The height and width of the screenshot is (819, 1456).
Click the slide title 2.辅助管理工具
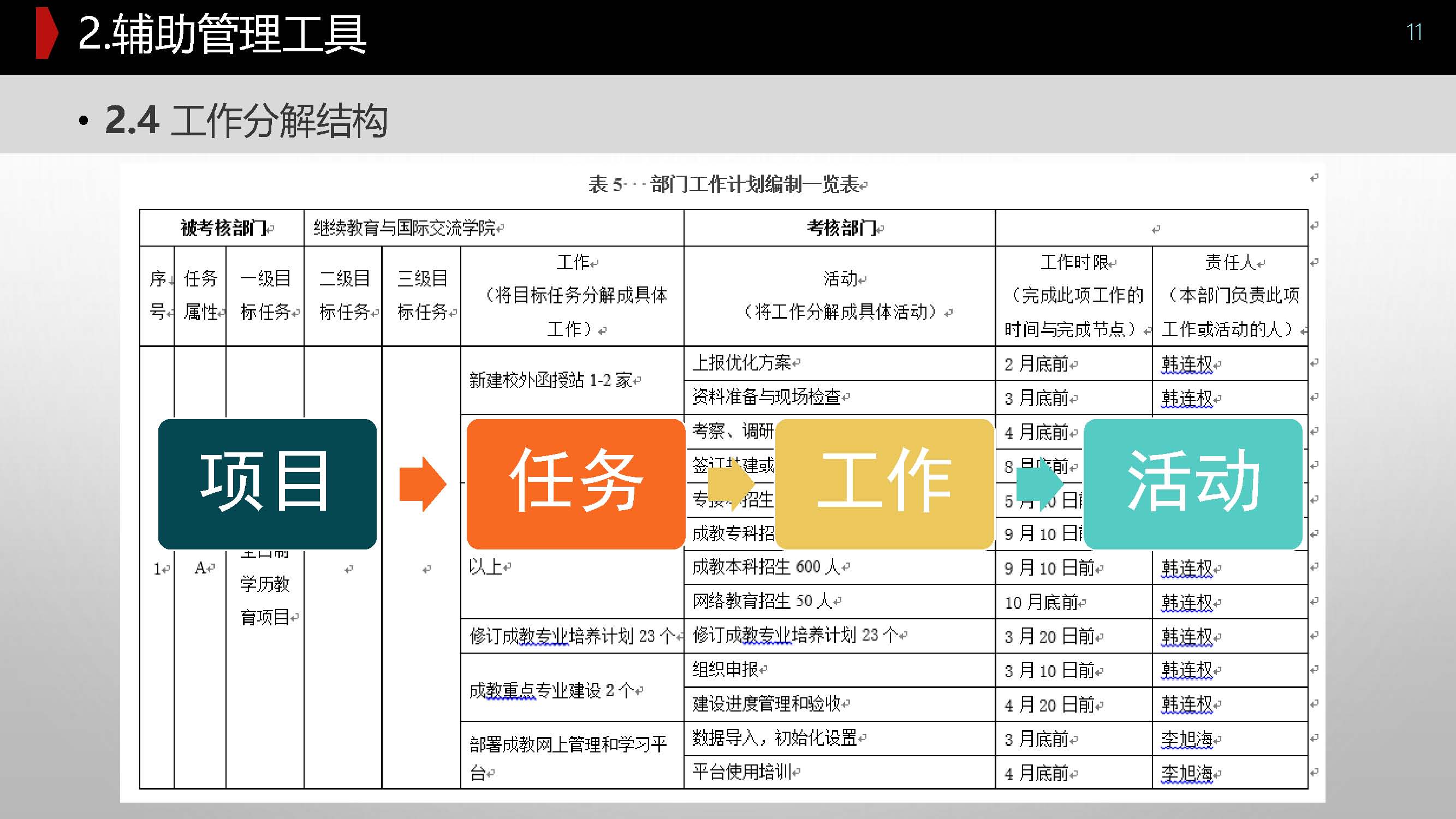coord(222,34)
